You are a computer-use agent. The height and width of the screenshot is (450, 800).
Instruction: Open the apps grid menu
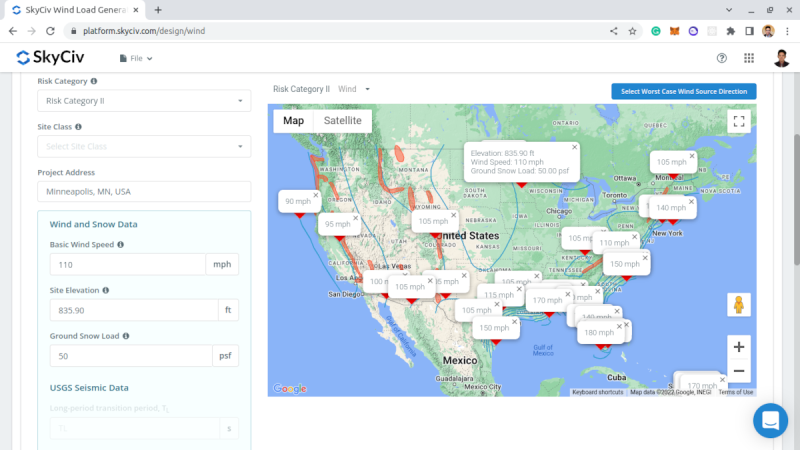[x=749, y=58]
